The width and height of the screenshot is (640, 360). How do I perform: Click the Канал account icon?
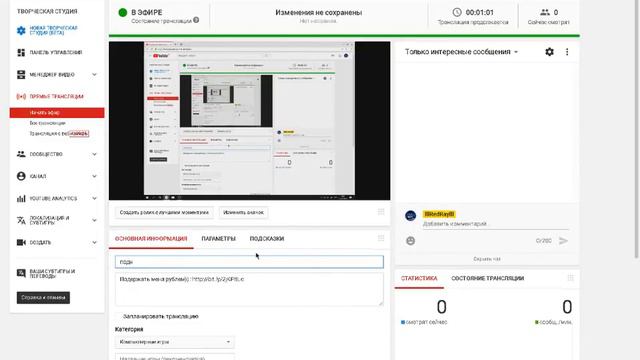(x=21, y=176)
